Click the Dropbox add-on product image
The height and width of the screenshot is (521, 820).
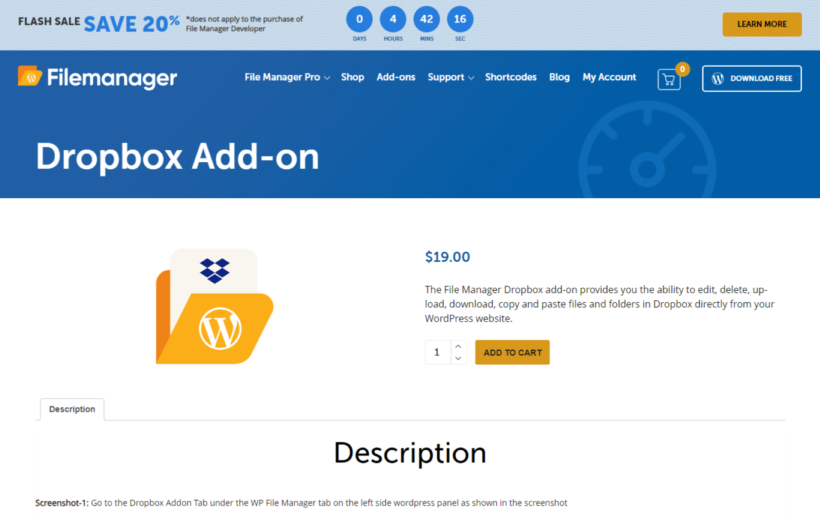coord(214,307)
